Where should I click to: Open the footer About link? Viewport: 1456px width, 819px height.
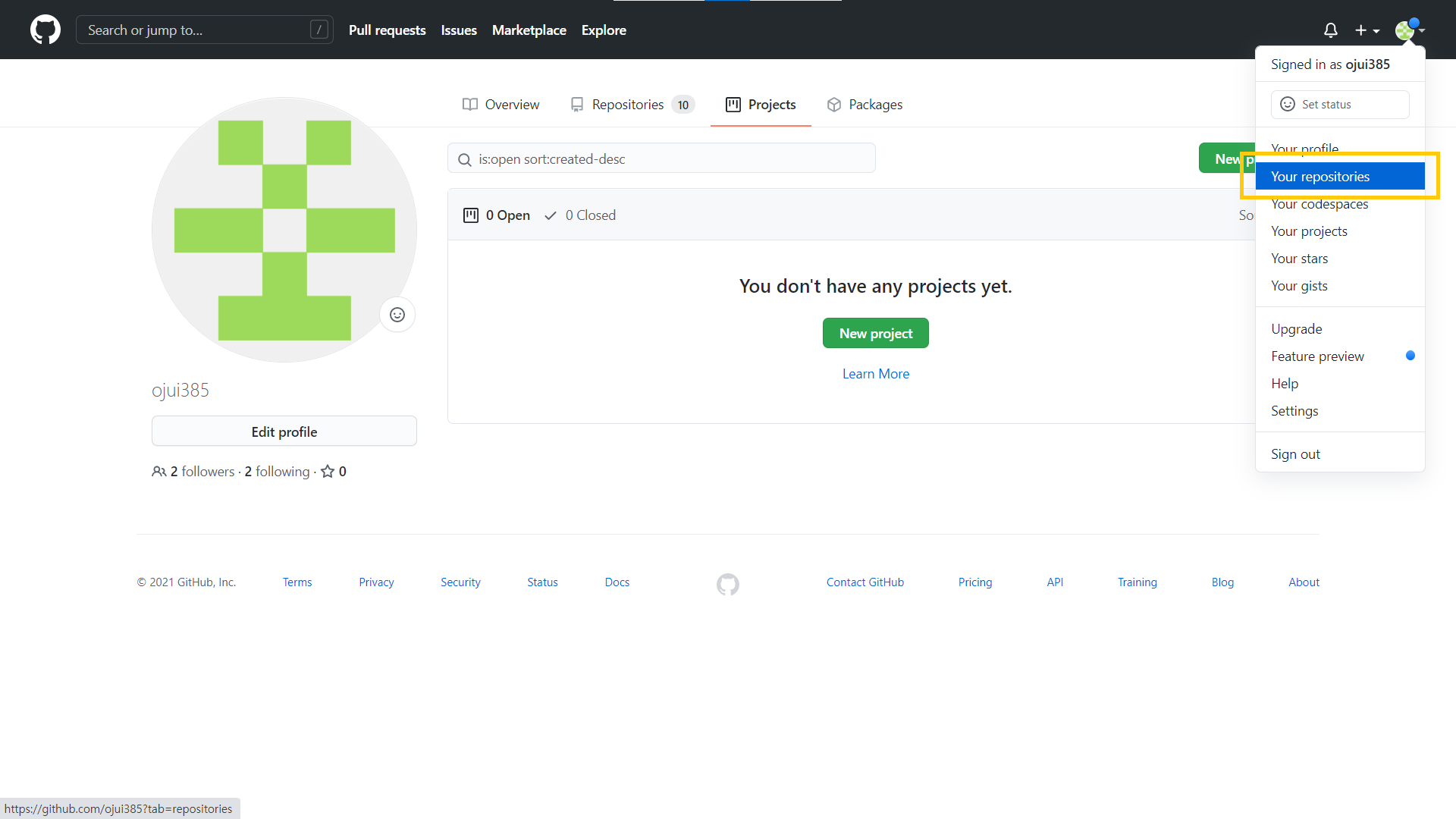(x=1304, y=582)
